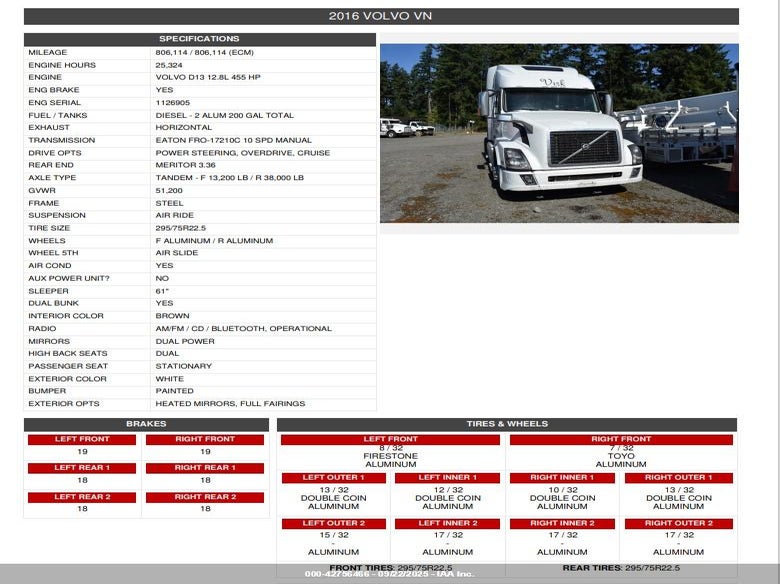Viewport: 780px width, 584px height.
Task: Click the RIGHT FRONT label under Brakes
Action: point(205,439)
